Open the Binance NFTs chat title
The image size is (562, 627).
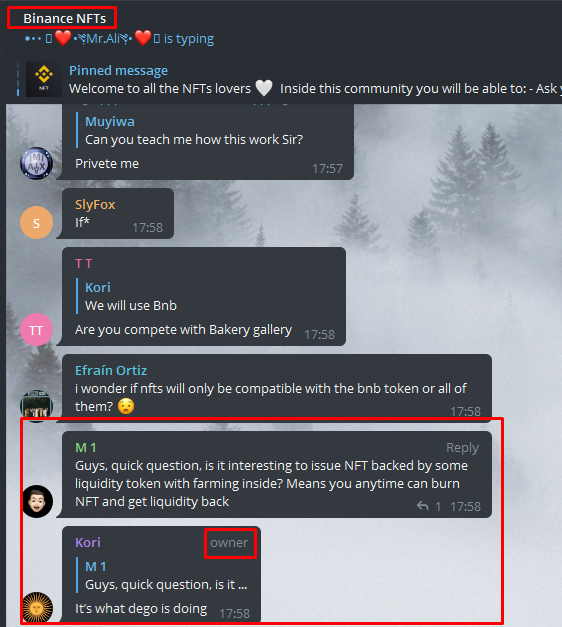[x=64, y=18]
